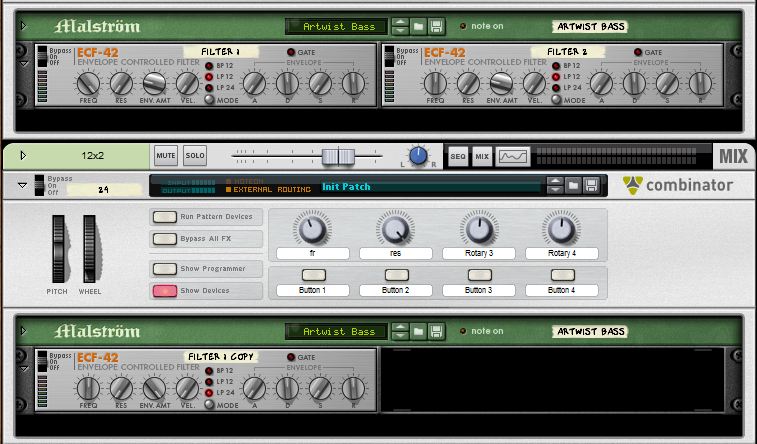Click the Combinator mod WHEEL
757x444 pixels.
89,249
